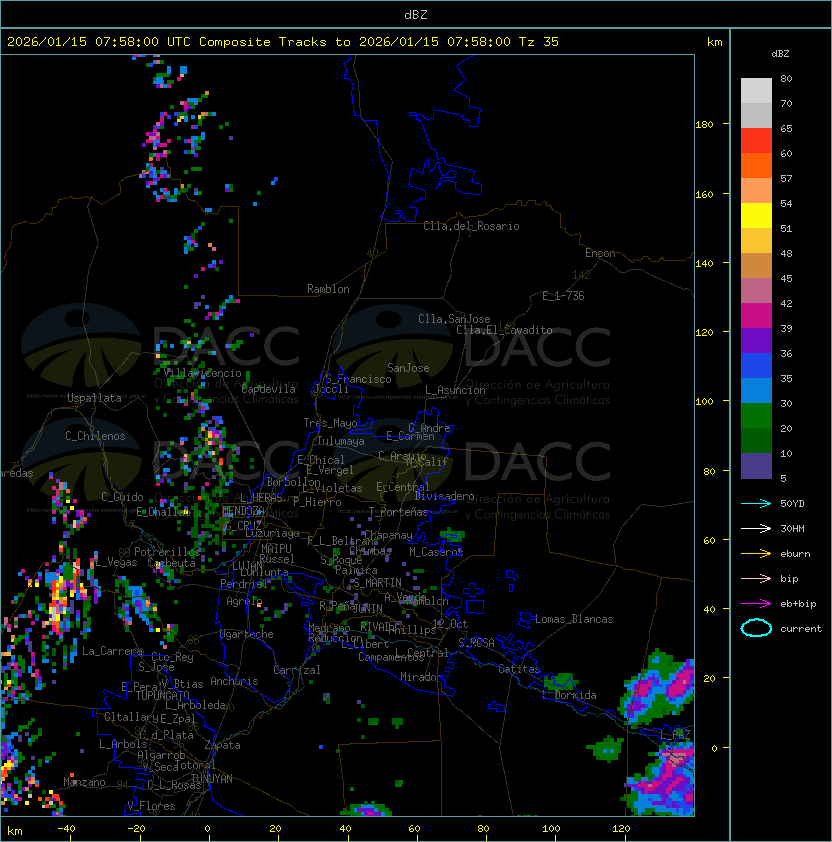Pick the slate purple bottom legend swatch

(756, 466)
